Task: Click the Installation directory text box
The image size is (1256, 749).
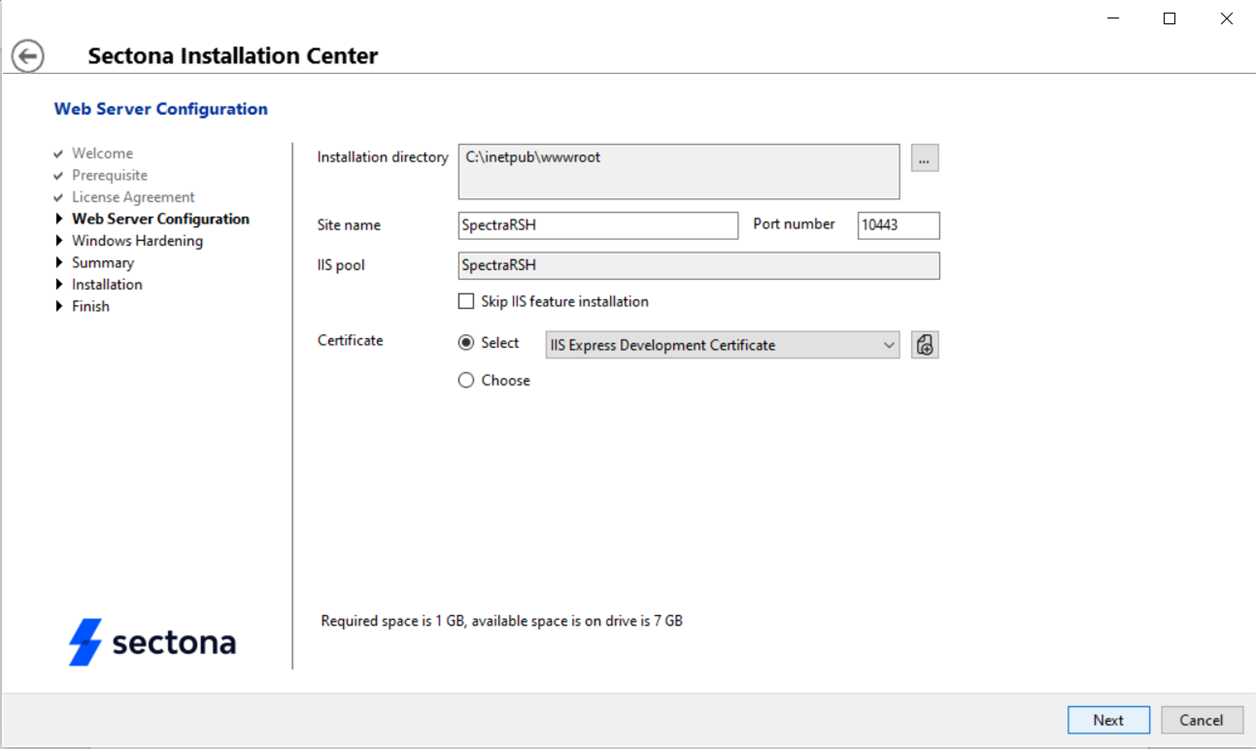Action: point(679,172)
